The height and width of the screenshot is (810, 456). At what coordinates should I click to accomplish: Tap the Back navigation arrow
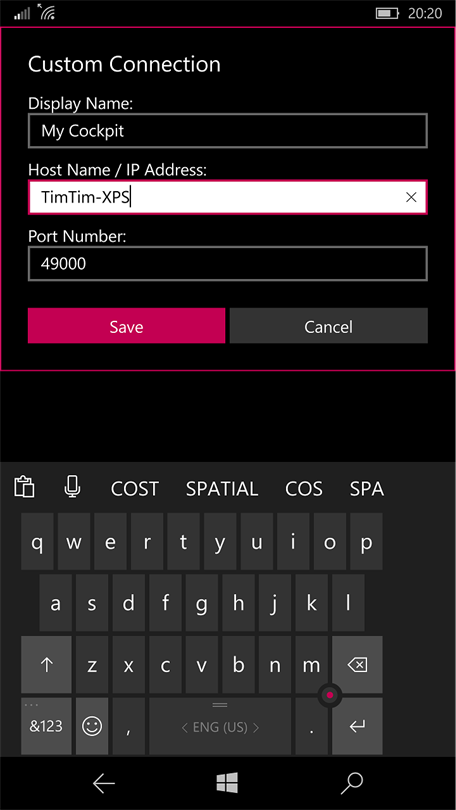pos(104,784)
